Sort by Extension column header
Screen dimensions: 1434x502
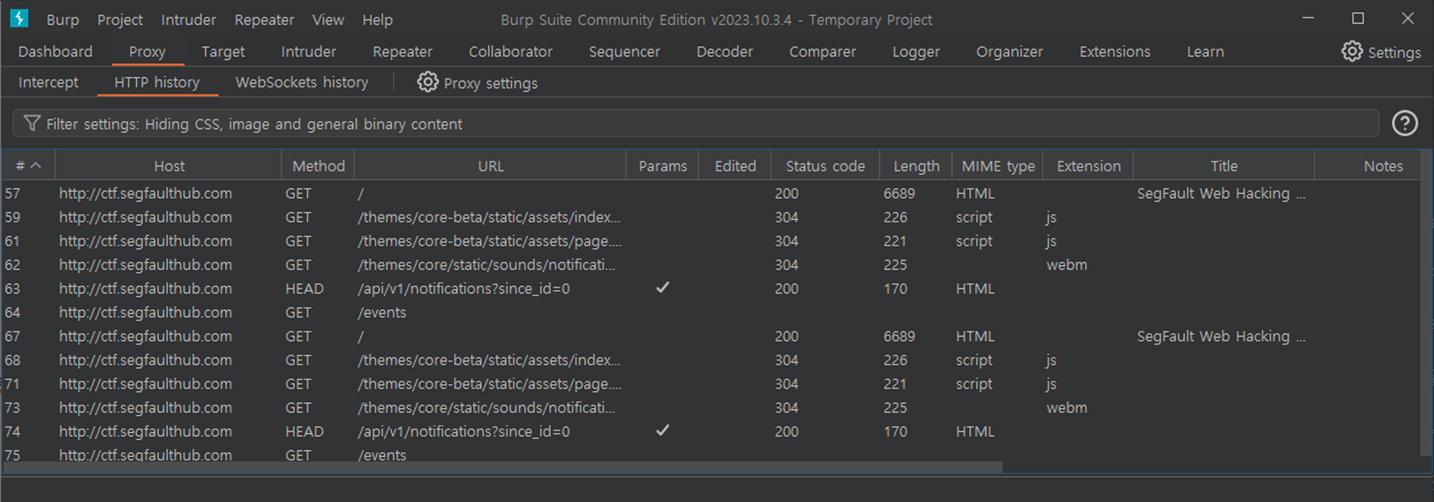click(x=1088, y=166)
